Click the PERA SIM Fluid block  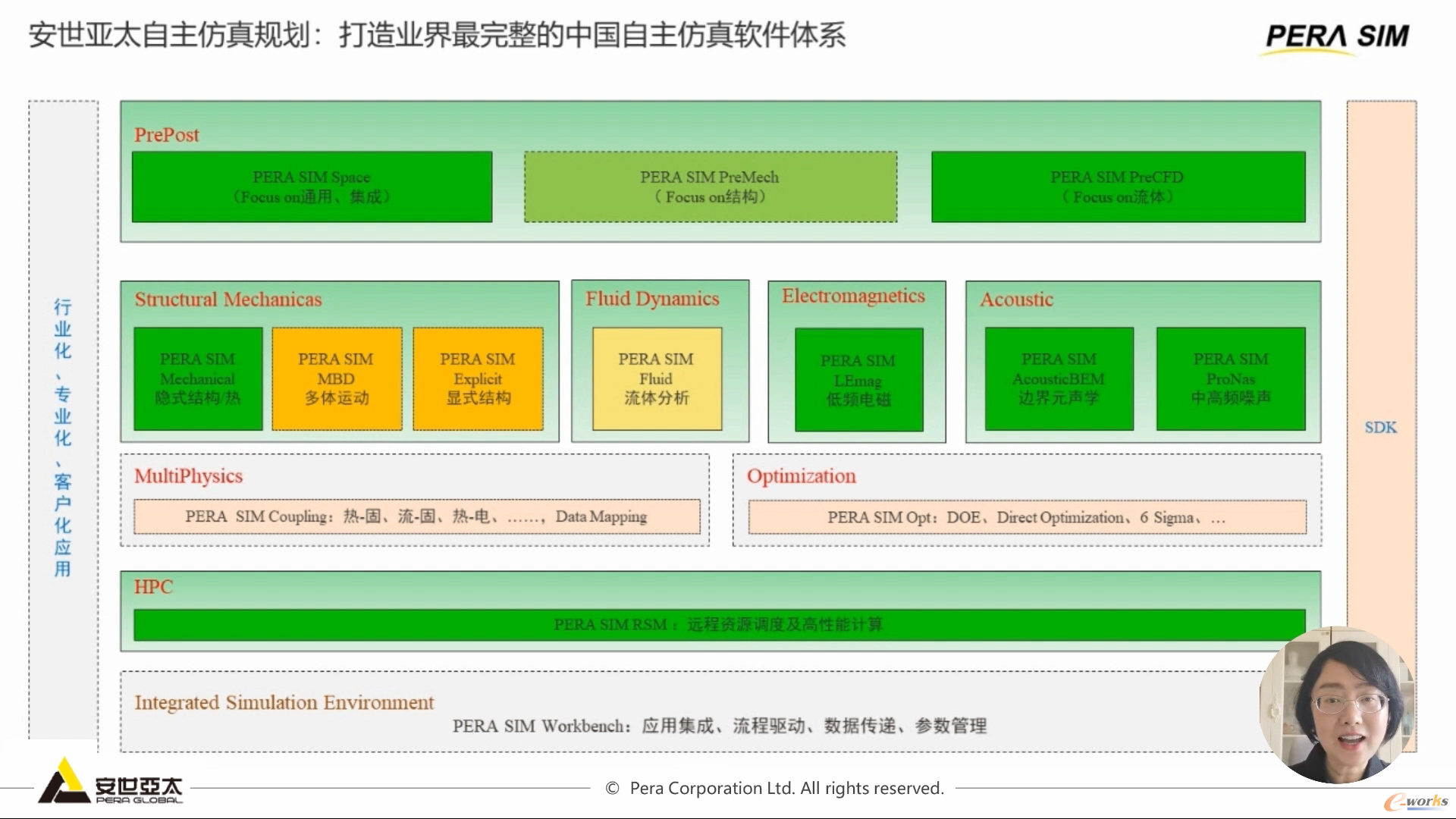tap(657, 378)
